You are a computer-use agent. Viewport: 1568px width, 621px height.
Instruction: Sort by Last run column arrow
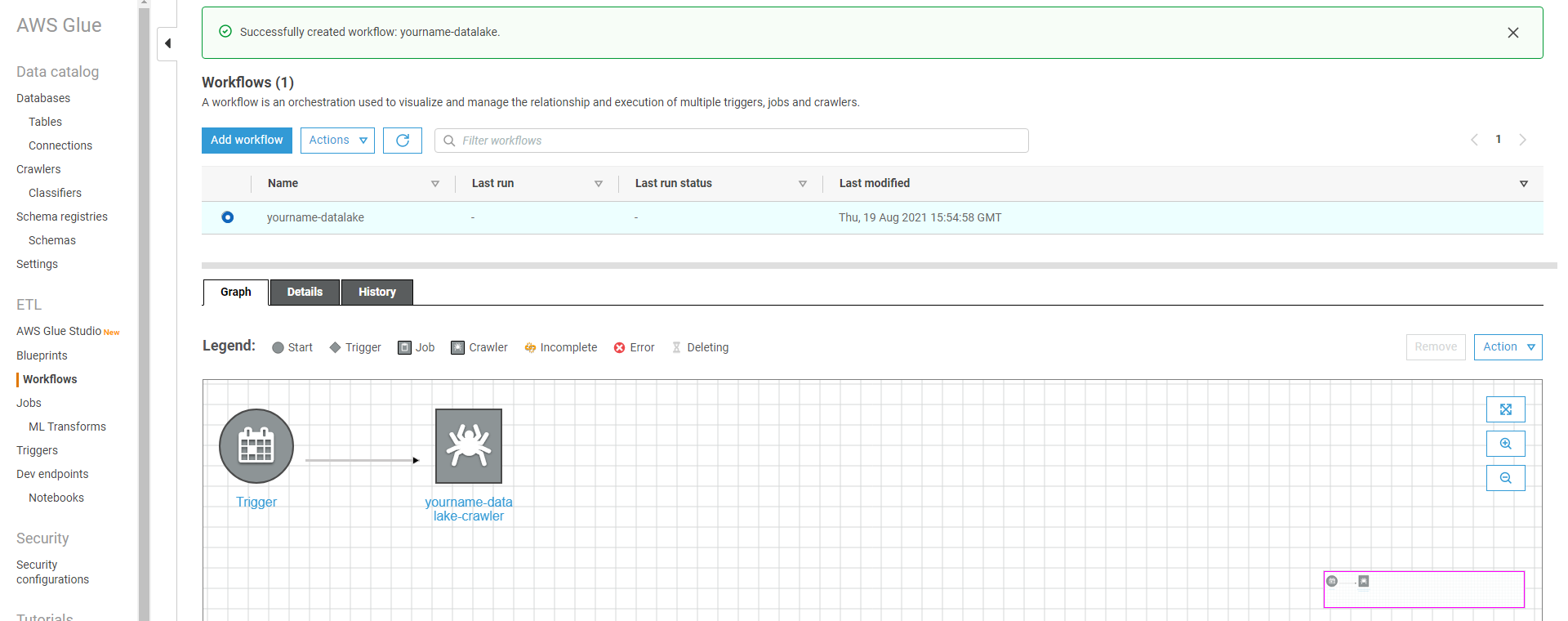[599, 184]
